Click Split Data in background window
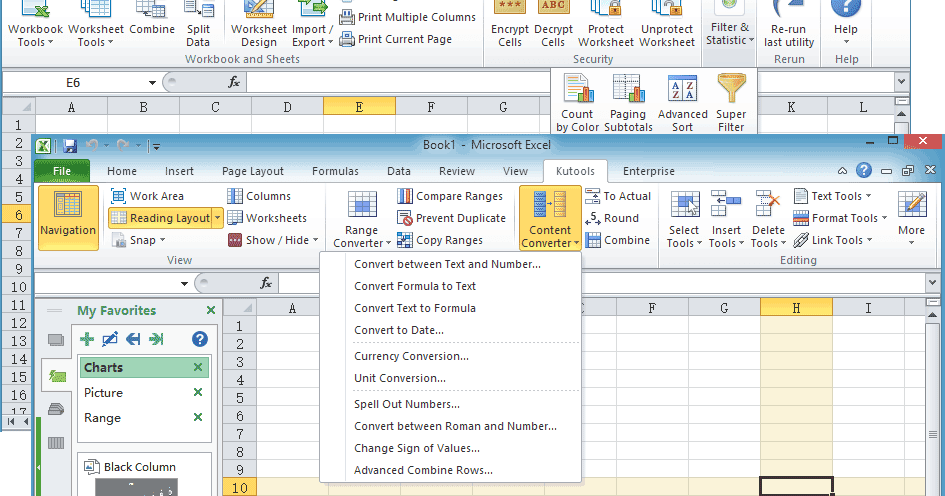 click(x=198, y=24)
